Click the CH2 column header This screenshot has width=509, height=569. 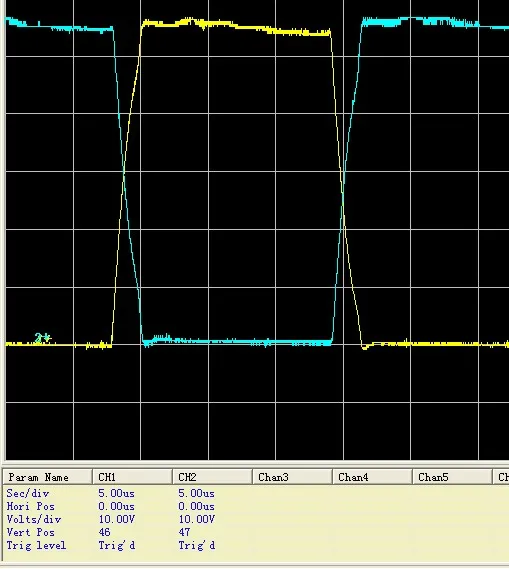point(212,477)
